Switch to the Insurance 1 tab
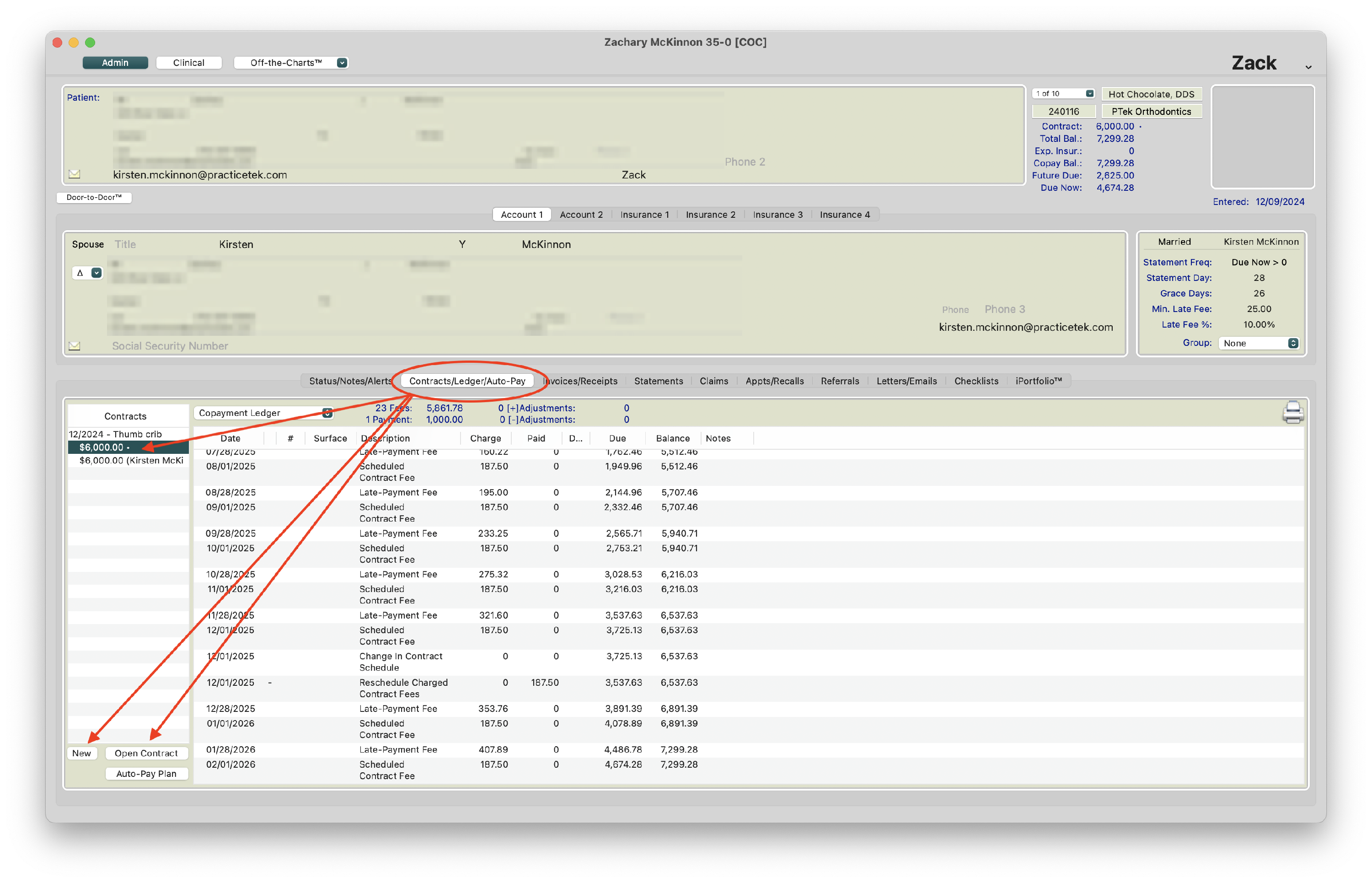This screenshot has width=1372, height=883. point(644,215)
